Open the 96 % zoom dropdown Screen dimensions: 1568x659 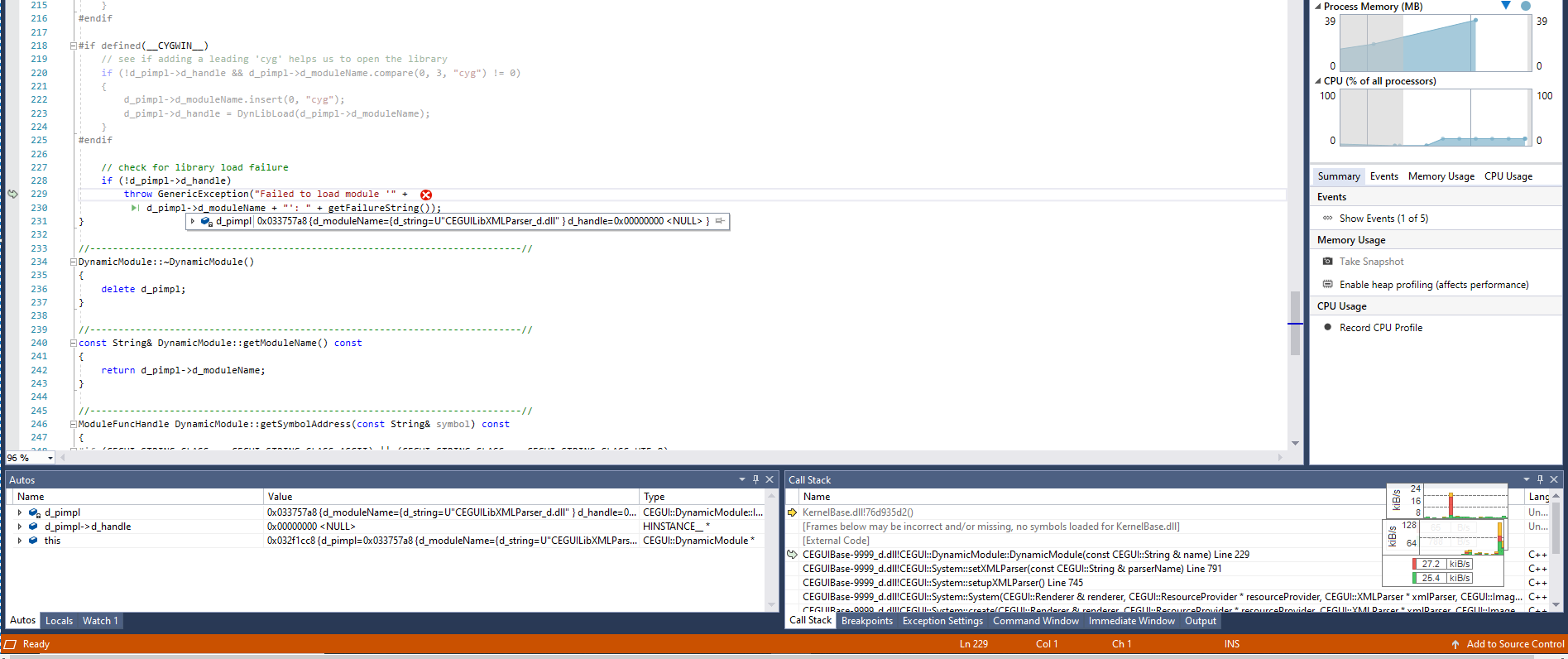[50, 458]
